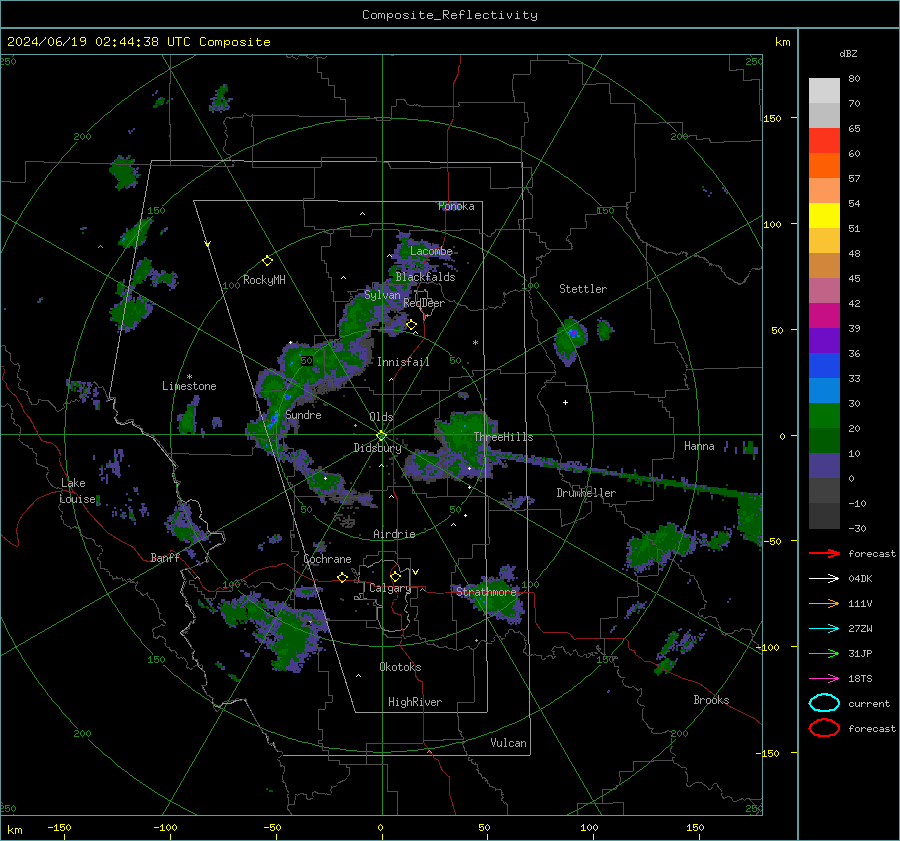Click the dBZ legend heading
900x841 pixels.
pos(848,54)
